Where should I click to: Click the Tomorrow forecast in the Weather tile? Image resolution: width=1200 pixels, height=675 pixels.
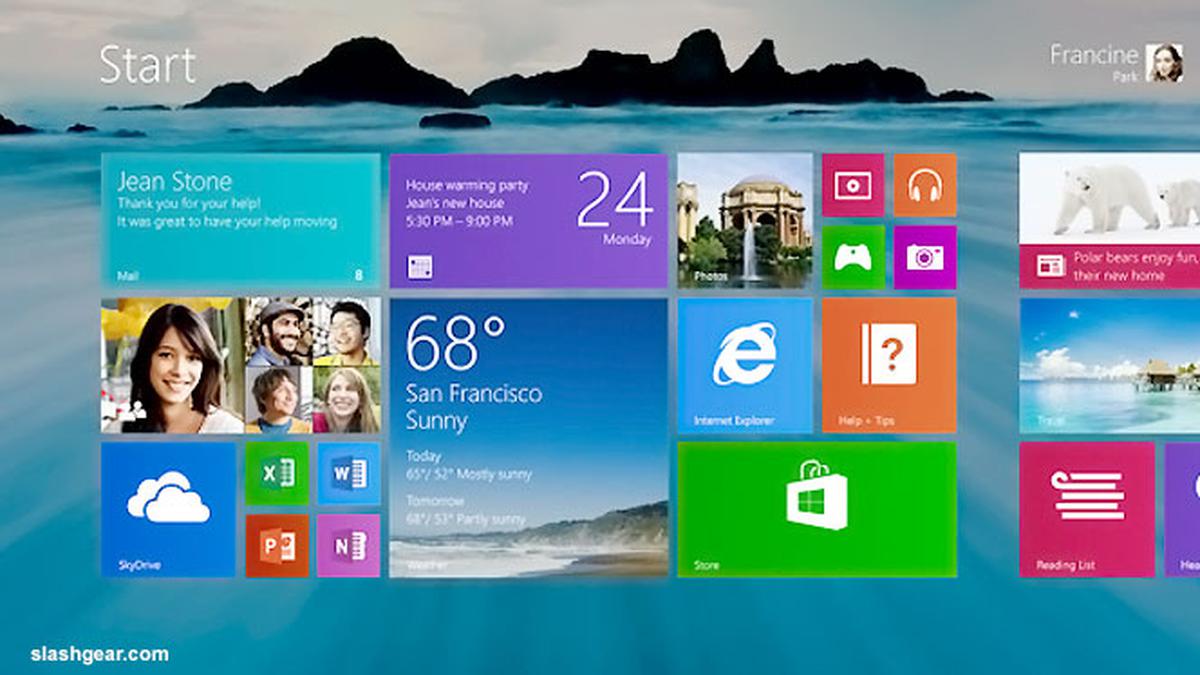pos(466,510)
